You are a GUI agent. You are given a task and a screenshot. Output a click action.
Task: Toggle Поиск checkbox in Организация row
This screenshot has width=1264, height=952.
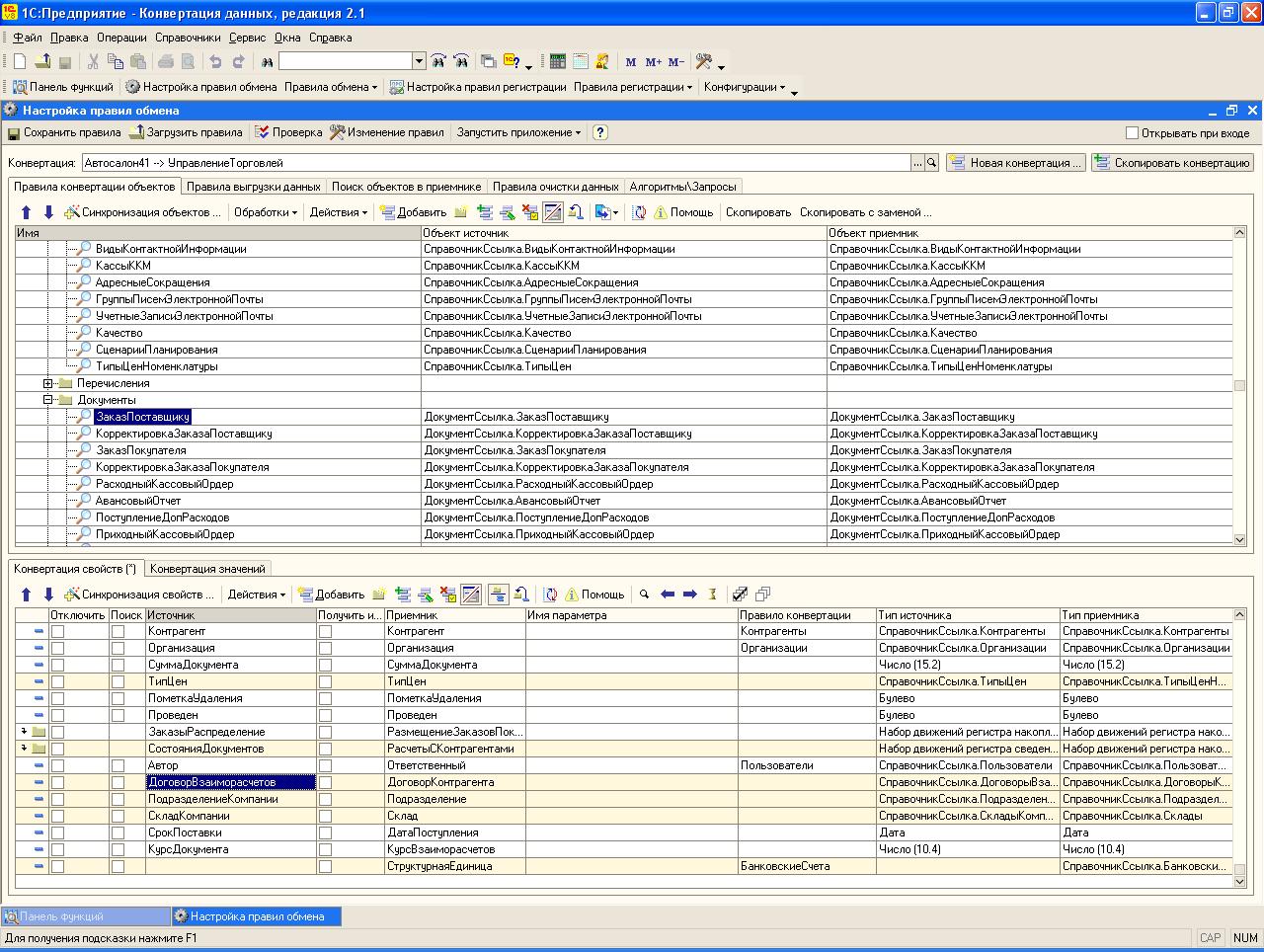(118, 648)
